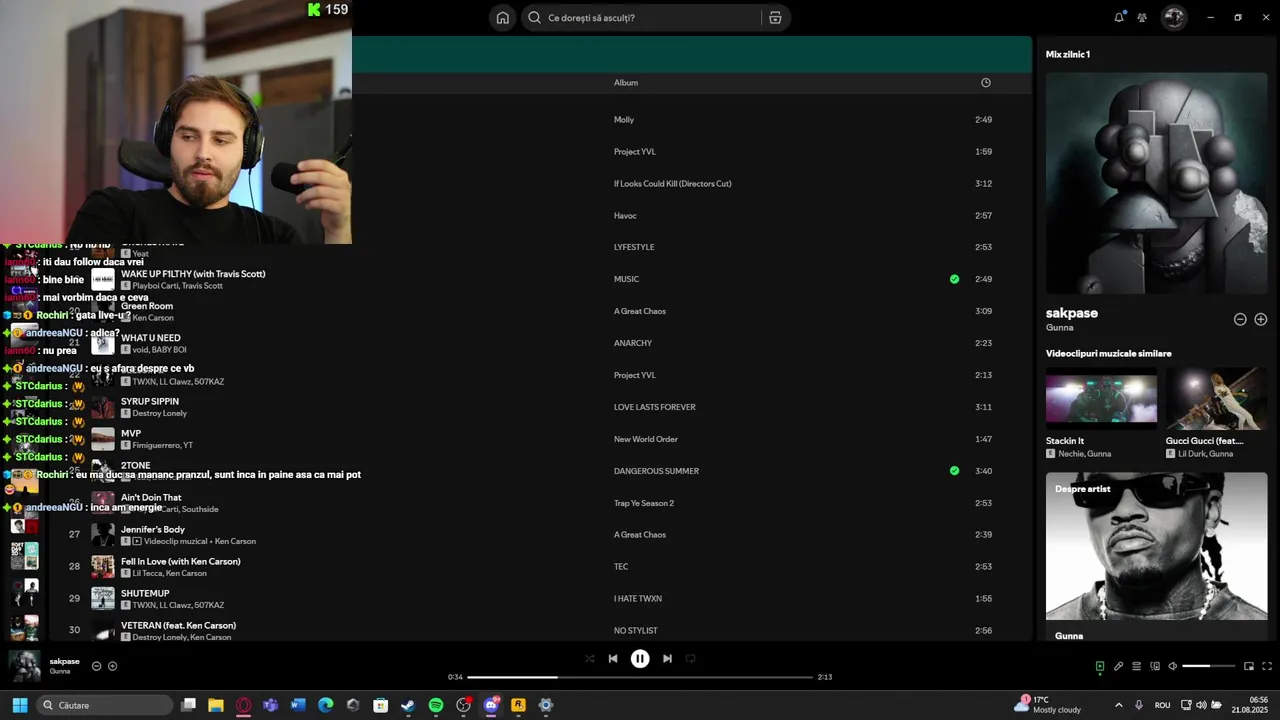1280x720 pixels.
Task: Open the profile avatar menu
Action: pyautogui.click(x=1174, y=17)
